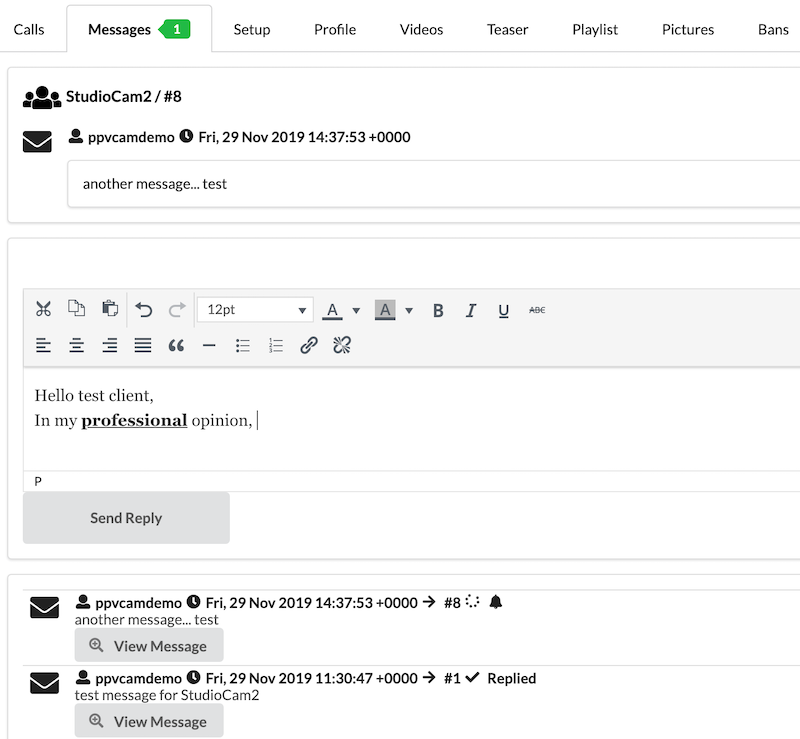
Task: Open the Teaser tab
Action: pos(508,30)
